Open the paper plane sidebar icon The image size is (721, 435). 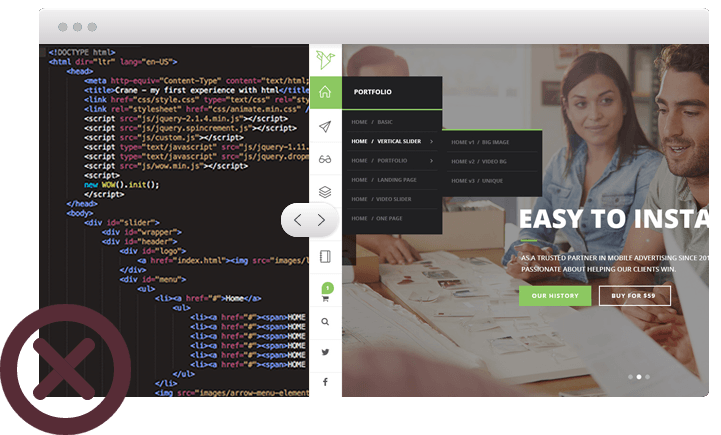325,126
